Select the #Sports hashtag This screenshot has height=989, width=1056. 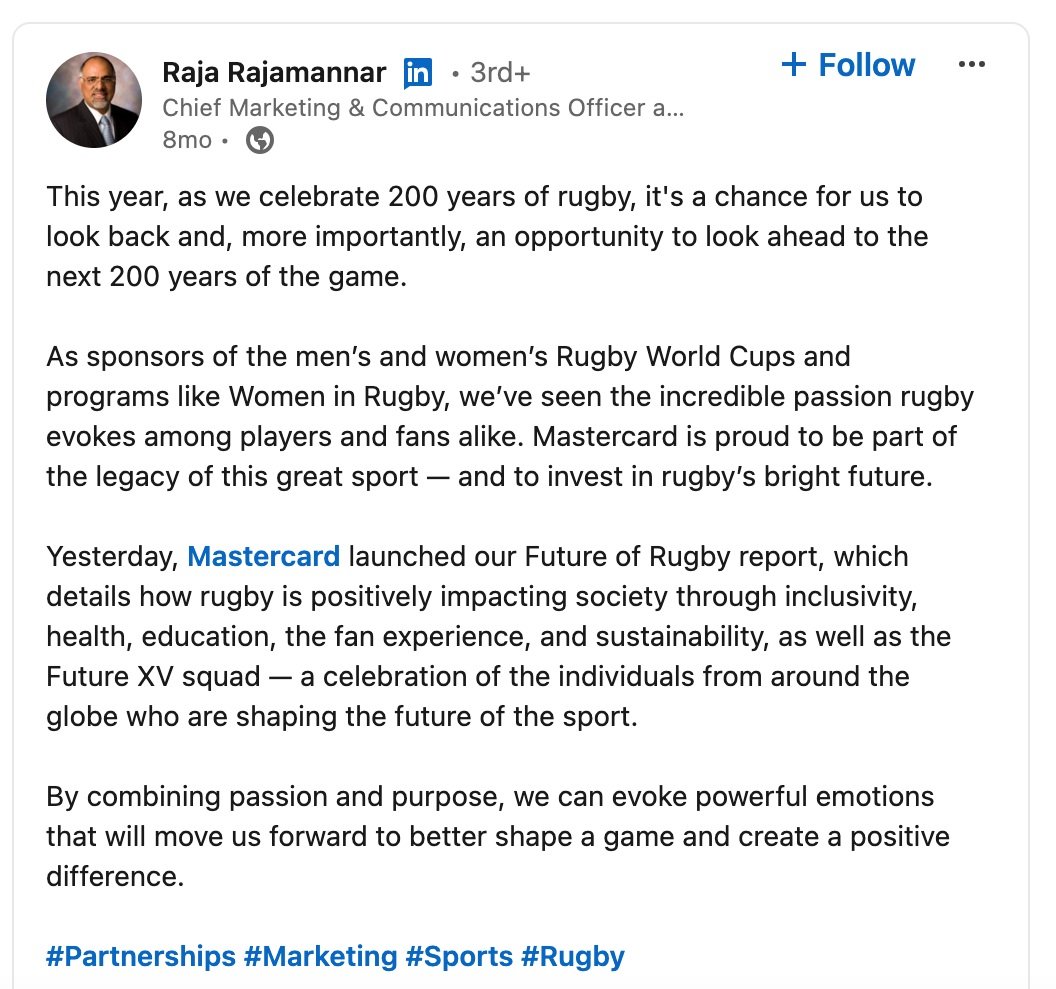point(459,956)
